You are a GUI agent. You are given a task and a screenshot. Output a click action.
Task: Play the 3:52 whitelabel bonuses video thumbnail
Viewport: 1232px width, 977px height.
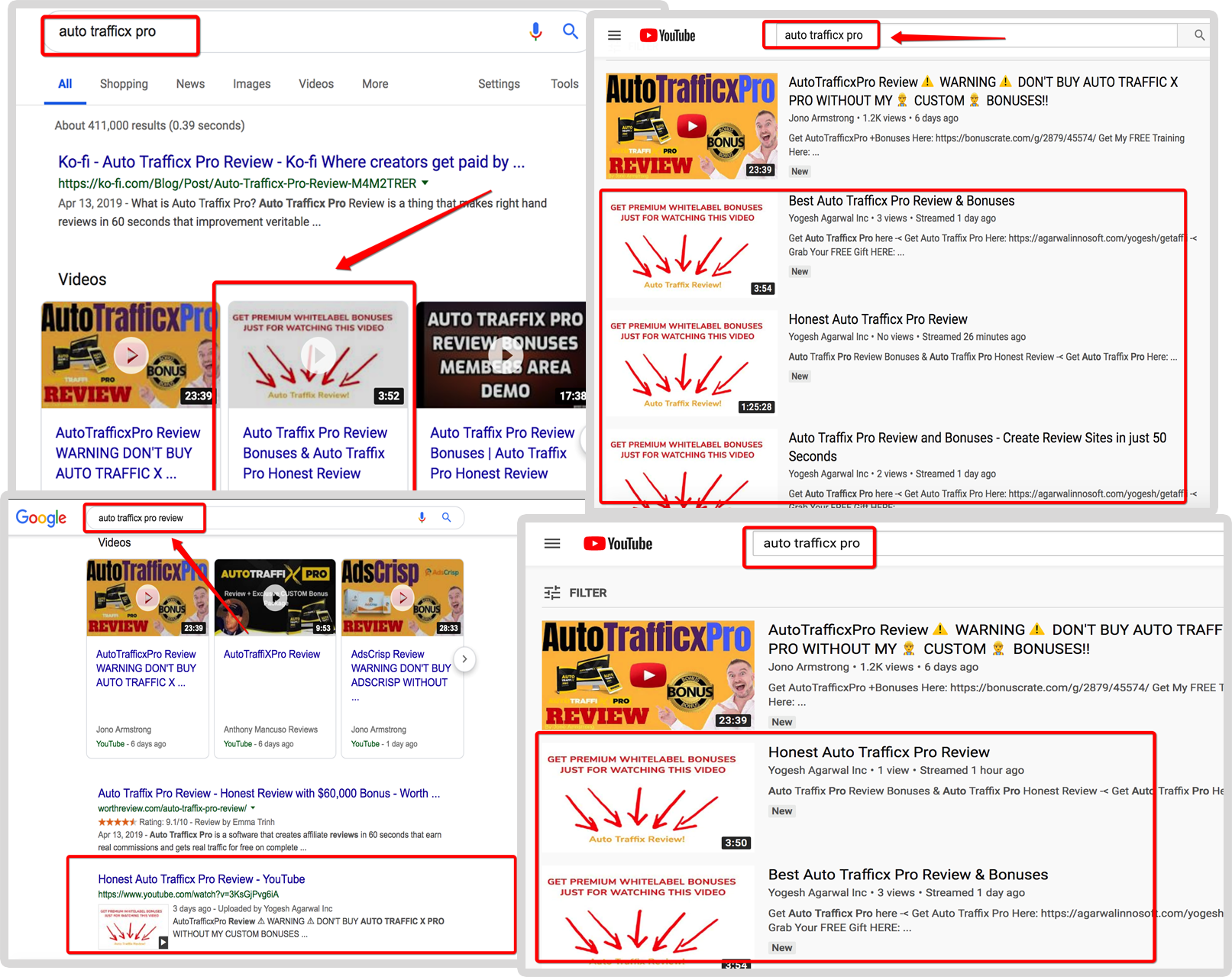click(318, 355)
